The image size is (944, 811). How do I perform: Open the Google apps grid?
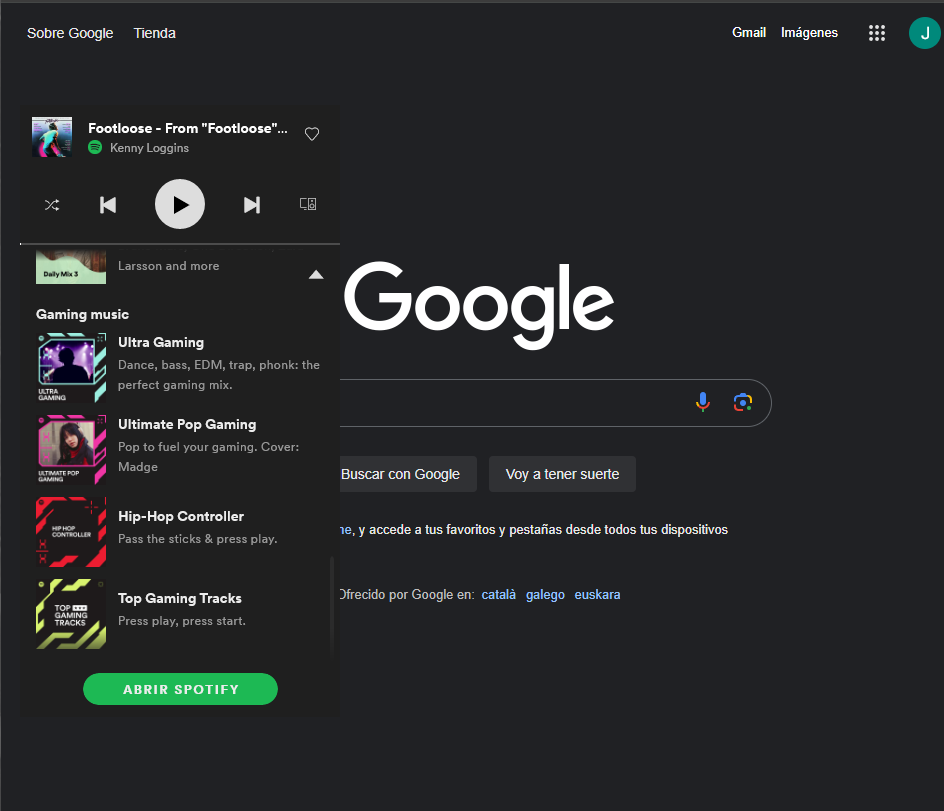877,33
